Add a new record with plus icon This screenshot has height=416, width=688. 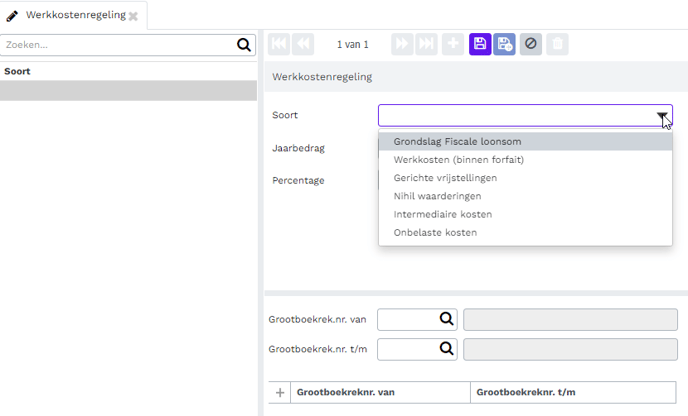point(454,44)
